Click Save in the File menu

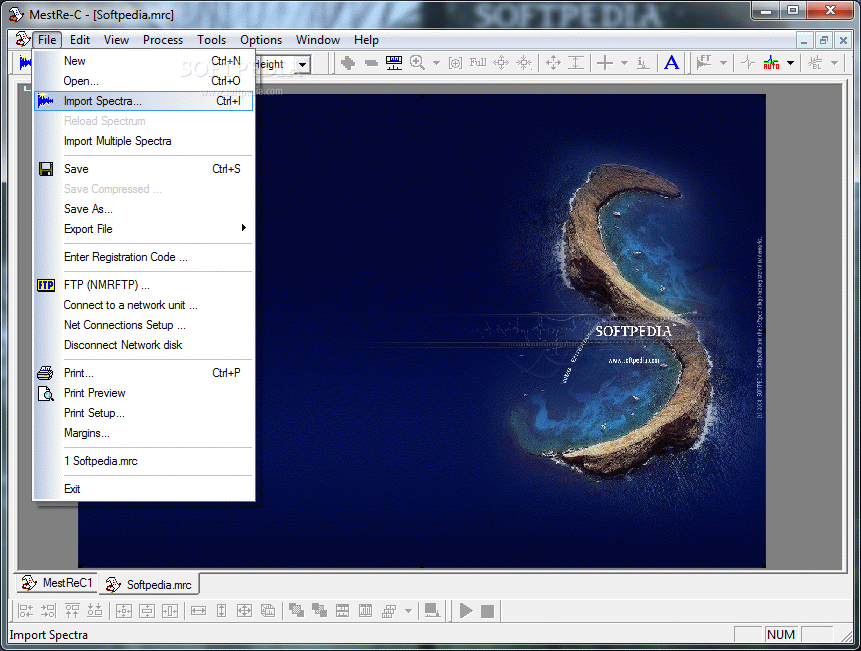pos(143,169)
